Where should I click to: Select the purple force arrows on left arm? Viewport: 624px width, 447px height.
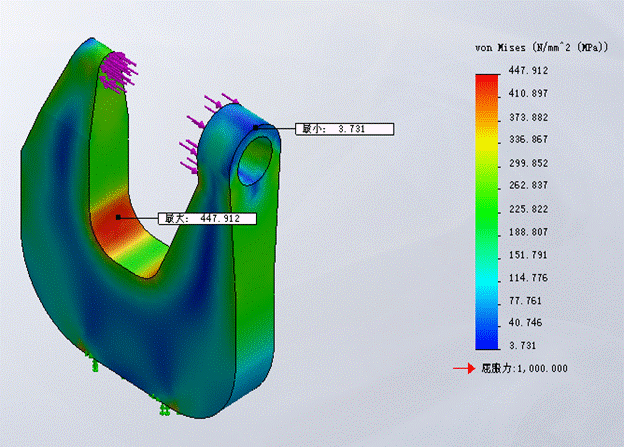tap(122, 72)
